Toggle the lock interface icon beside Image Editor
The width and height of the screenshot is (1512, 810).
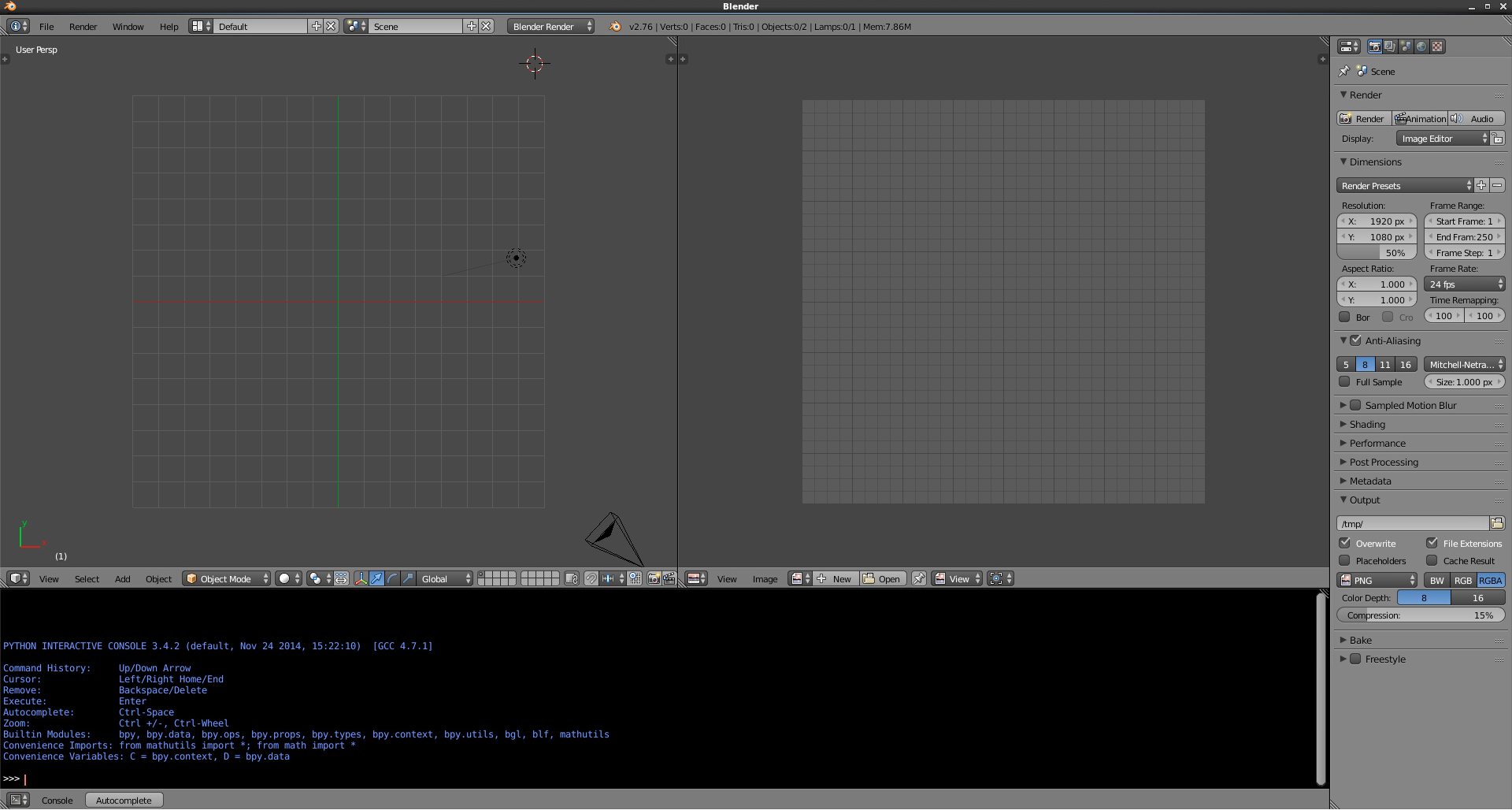1498,139
